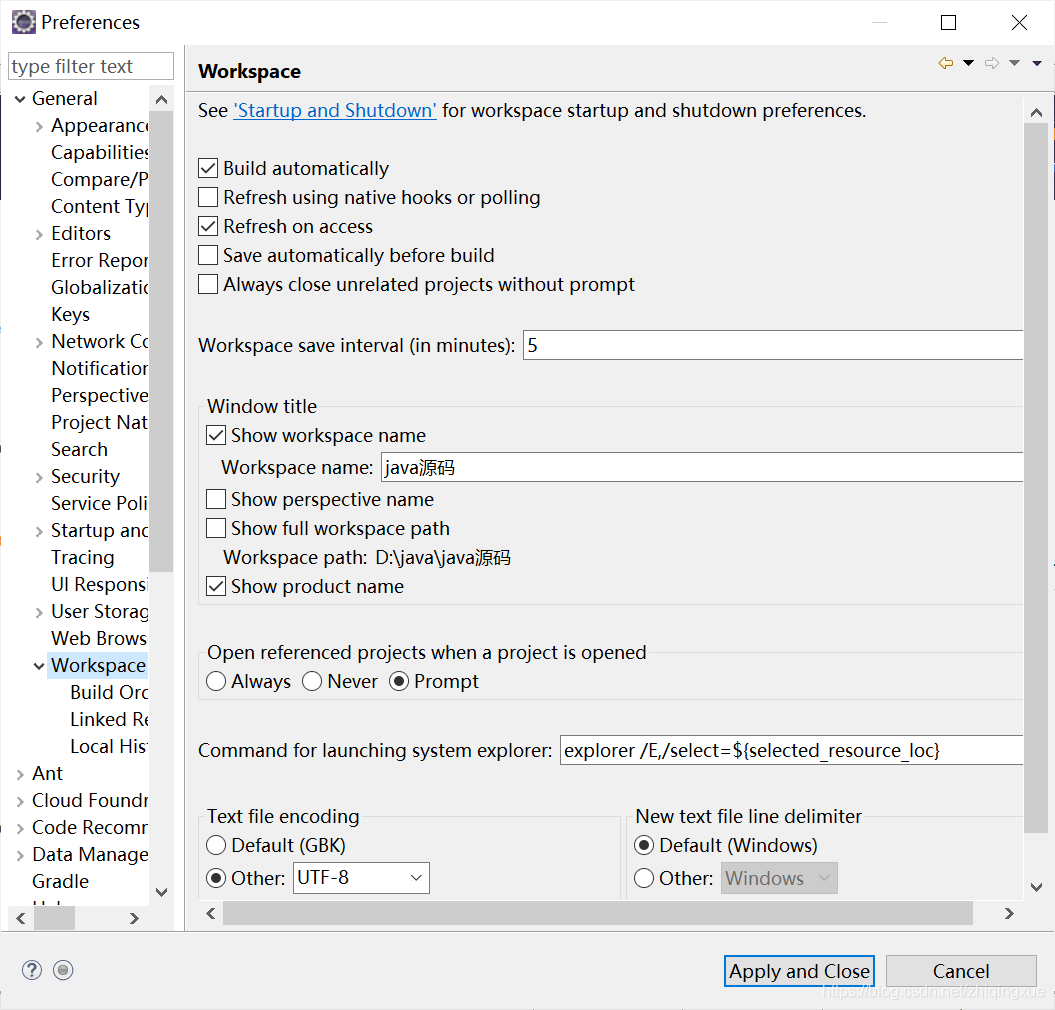This screenshot has width=1055, height=1010.
Task: Click the tree panel scroll-down arrow
Action: 161,892
